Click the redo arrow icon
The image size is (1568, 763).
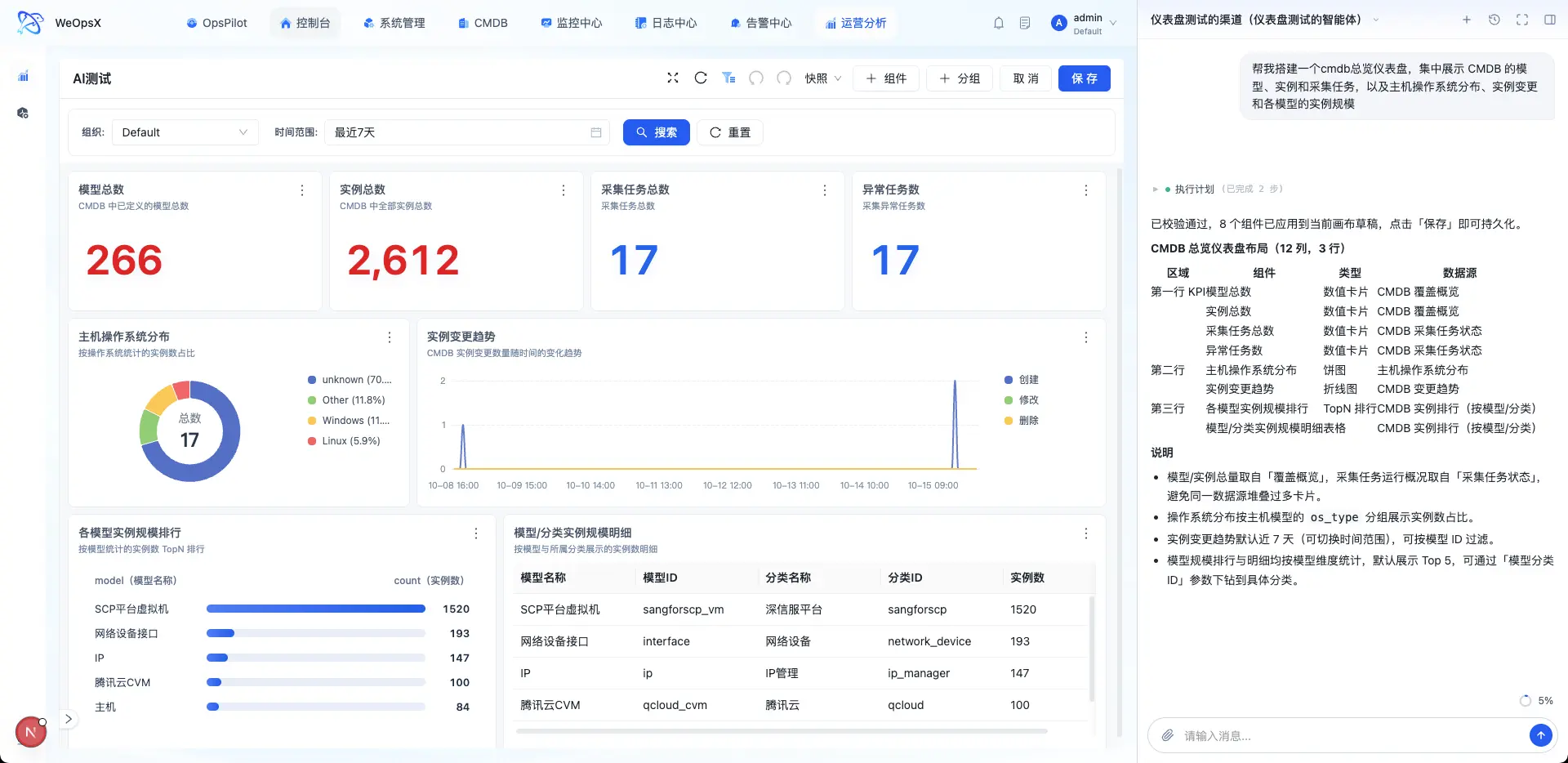click(x=784, y=78)
